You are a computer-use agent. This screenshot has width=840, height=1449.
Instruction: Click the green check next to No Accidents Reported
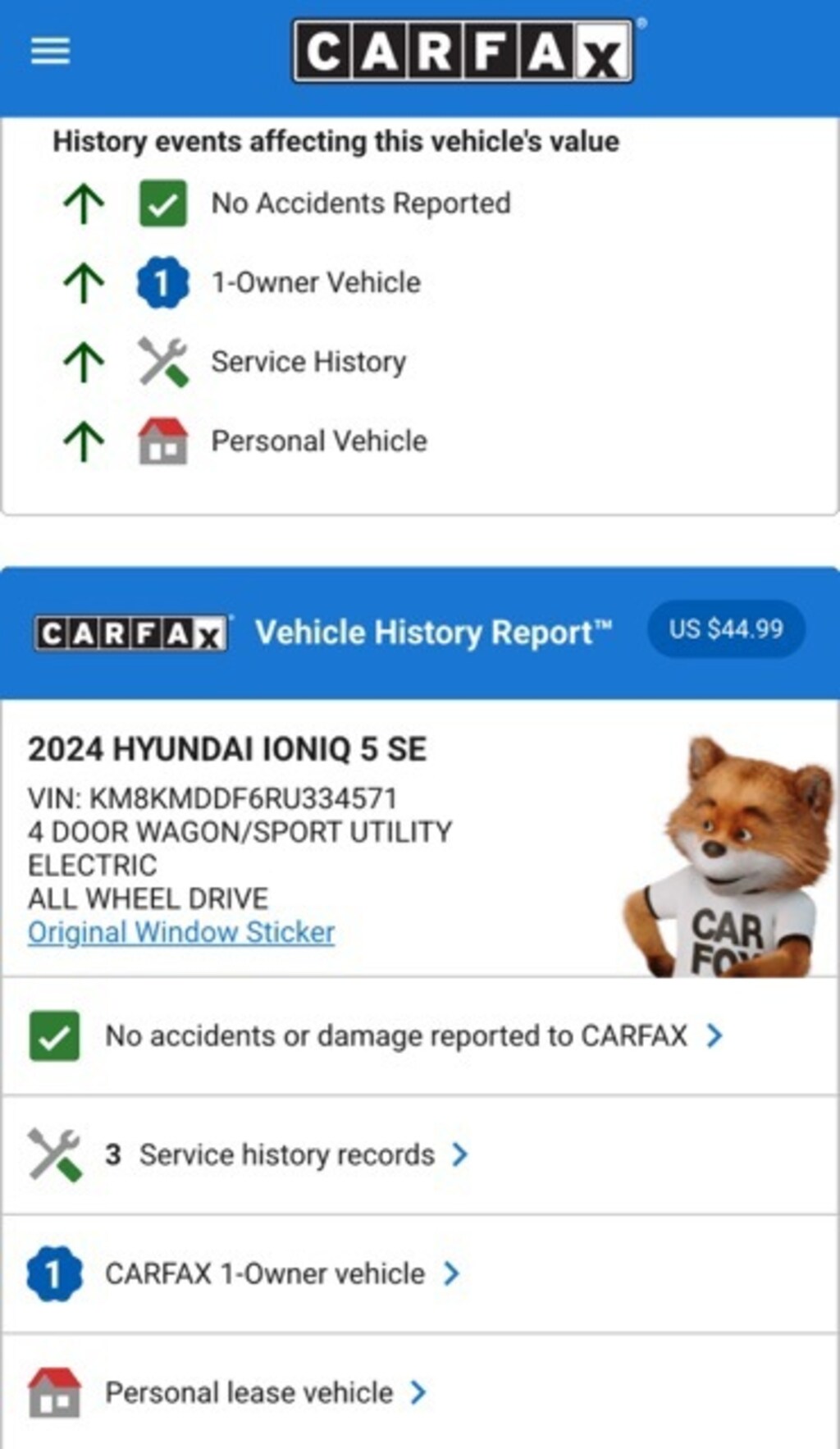click(x=162, y=203)
